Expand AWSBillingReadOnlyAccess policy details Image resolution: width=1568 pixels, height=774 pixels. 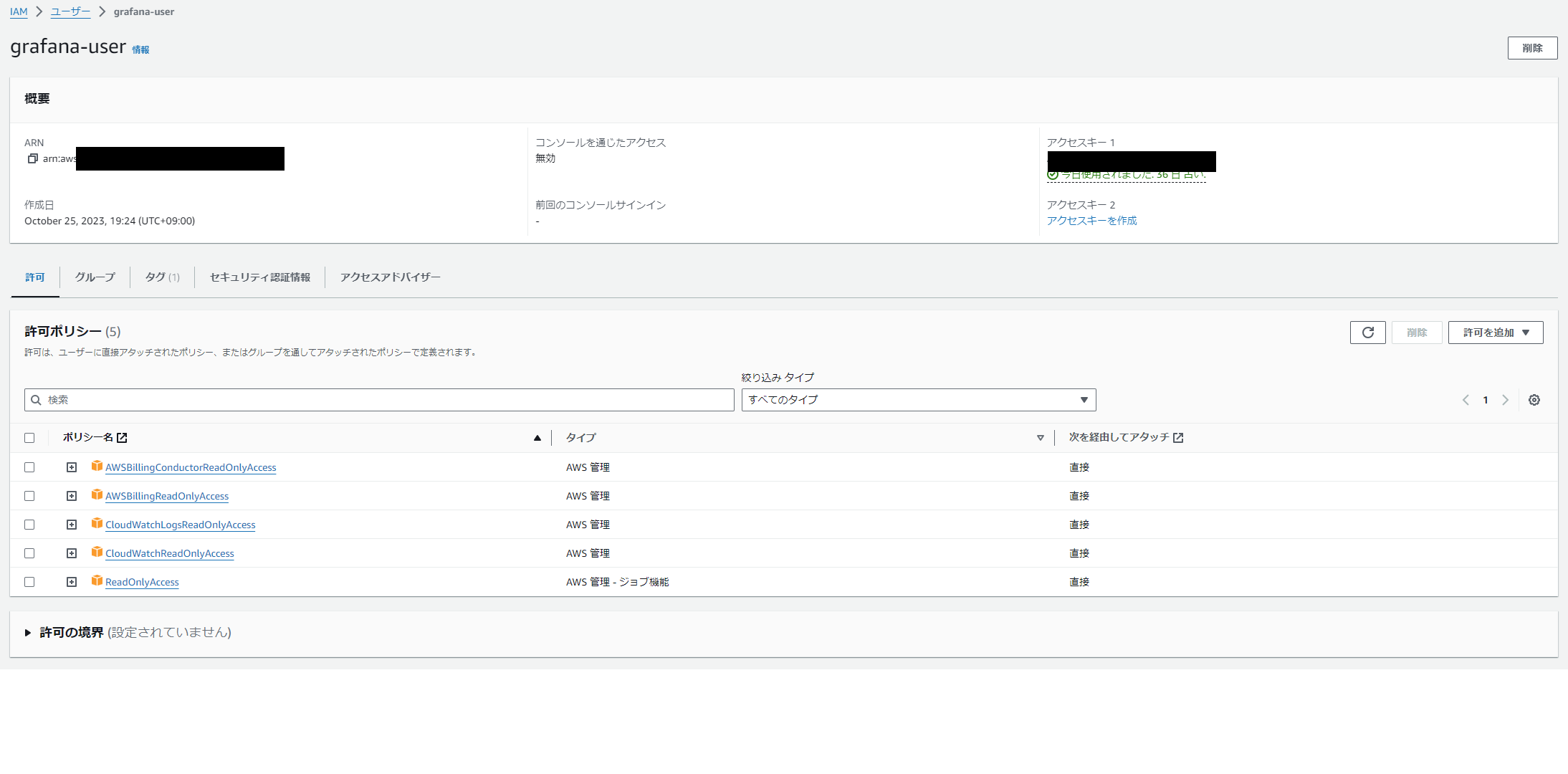(x=72, y=496)
